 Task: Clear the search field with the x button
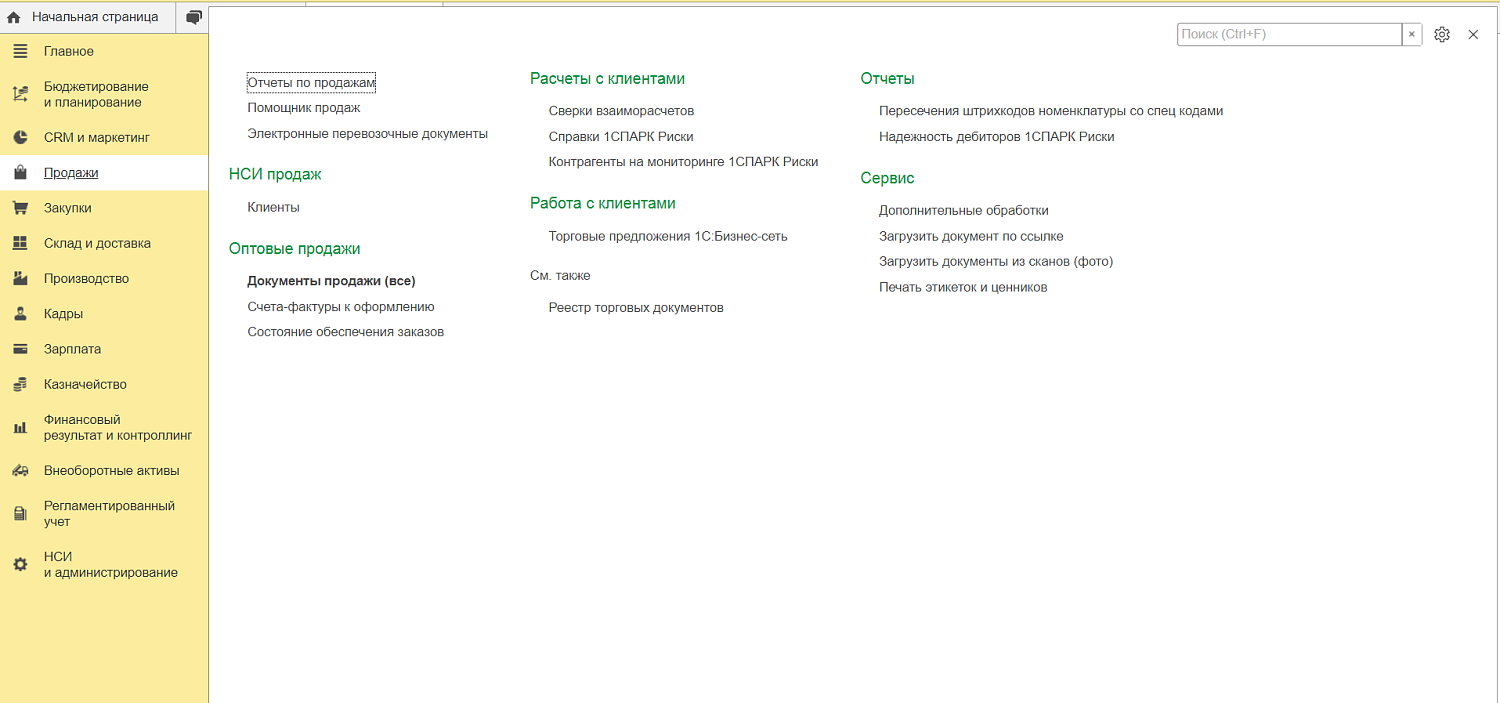pos(1411,35)
